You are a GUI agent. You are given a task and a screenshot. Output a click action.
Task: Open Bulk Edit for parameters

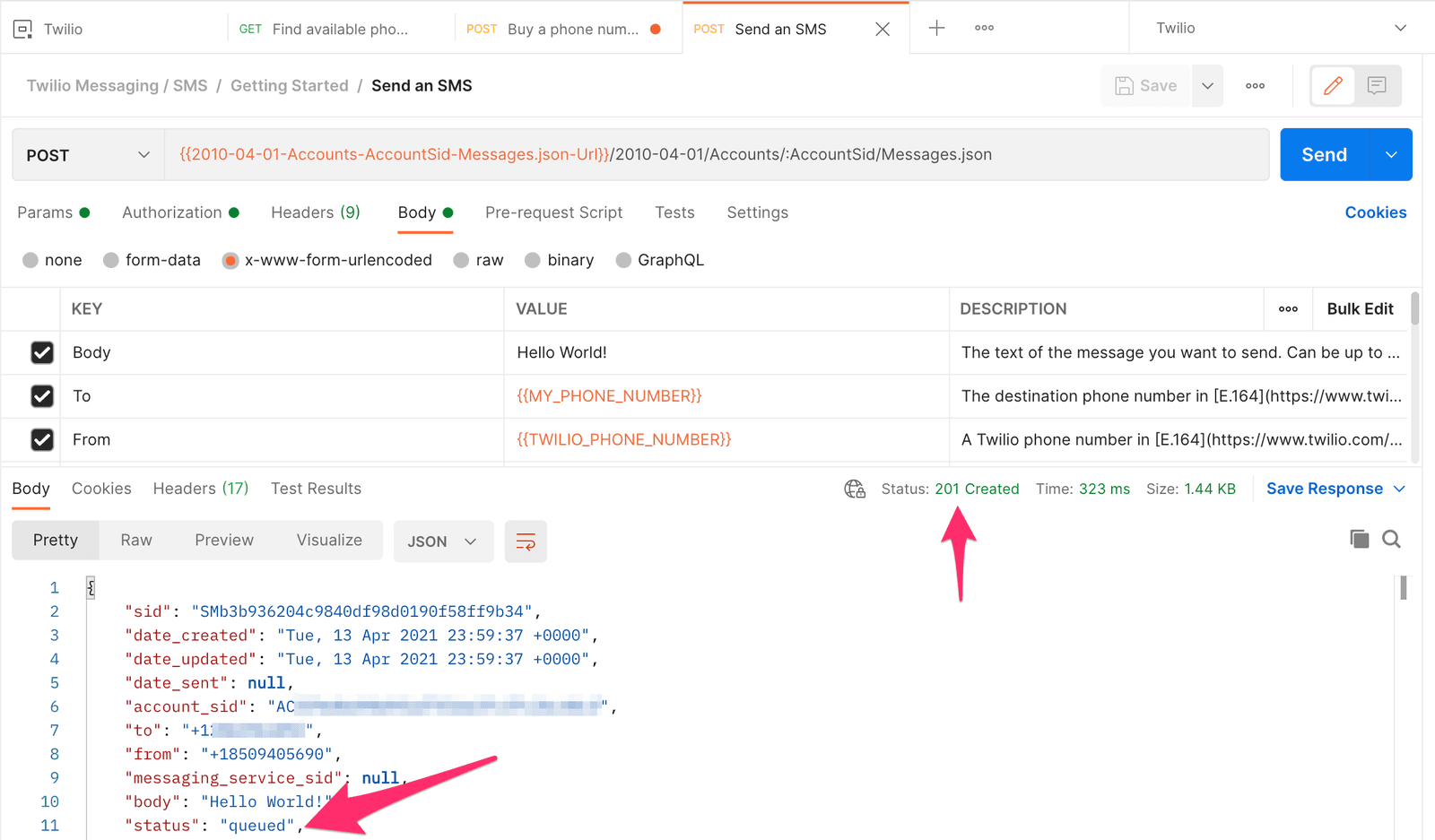[x=1360, y=308]
